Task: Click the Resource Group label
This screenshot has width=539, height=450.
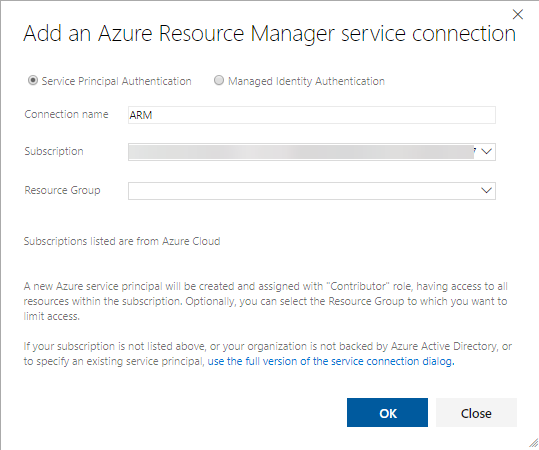Action: pos(62,190)
